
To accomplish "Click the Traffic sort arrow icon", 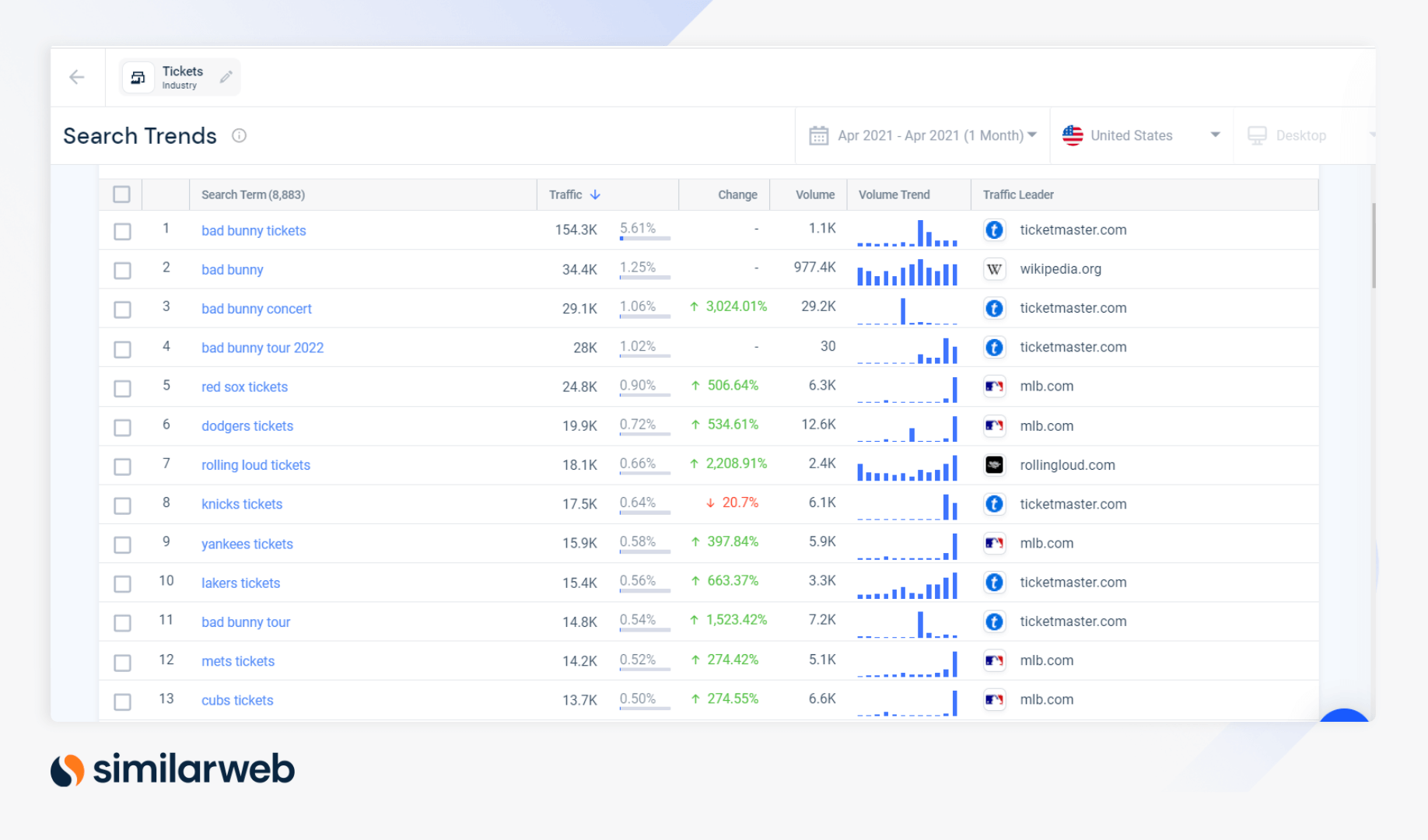I will pyautogui.click(x=595, y=194).
